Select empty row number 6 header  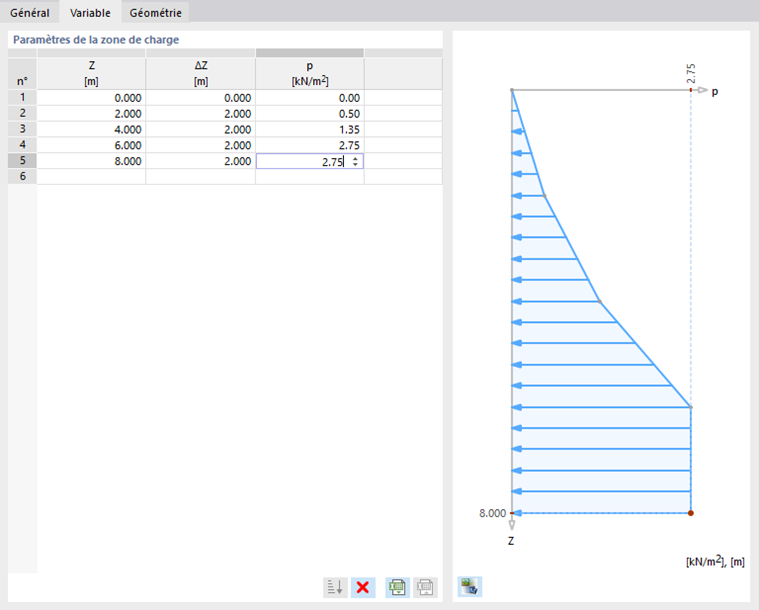click(x=22, y=176)
